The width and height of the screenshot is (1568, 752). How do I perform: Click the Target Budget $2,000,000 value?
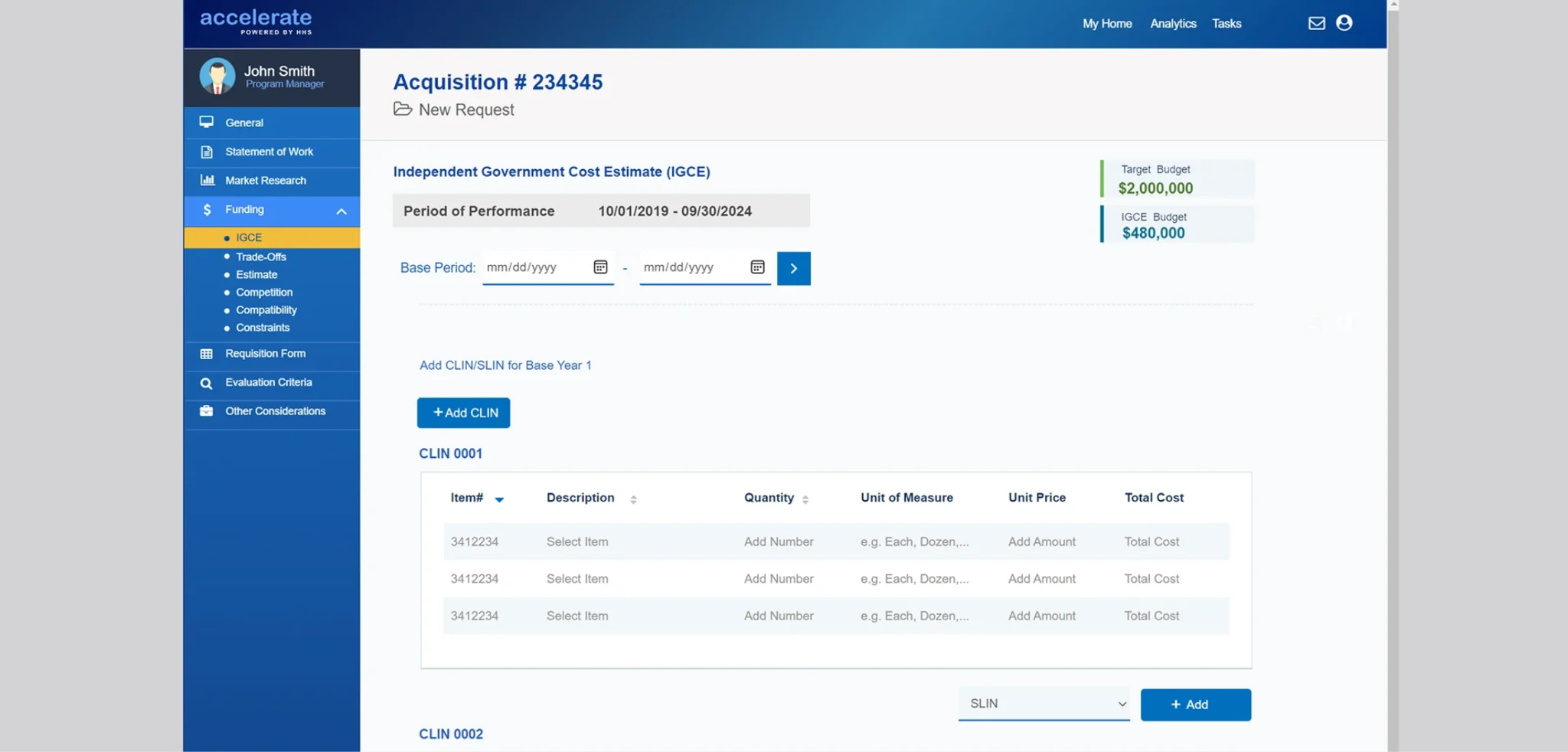point(1155,188)
